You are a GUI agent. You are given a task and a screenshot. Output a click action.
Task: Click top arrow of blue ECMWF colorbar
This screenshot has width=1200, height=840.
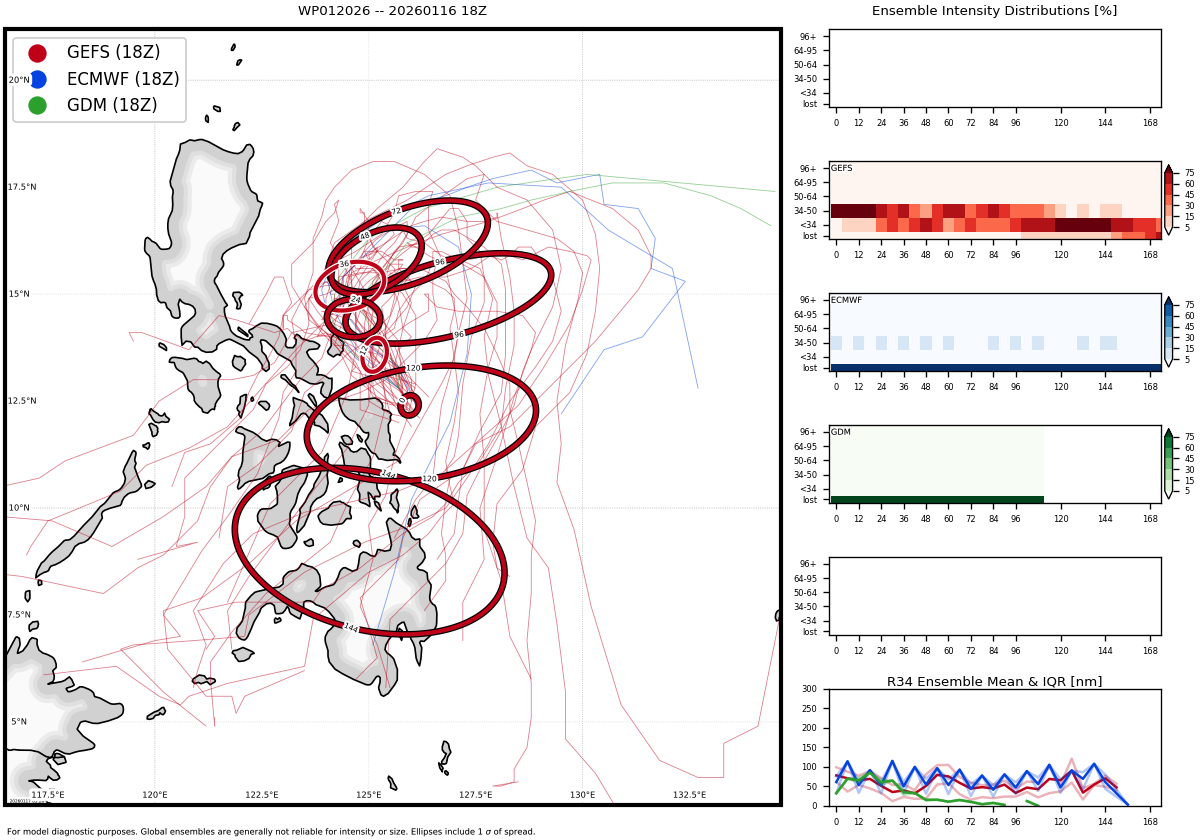pyautogui.click(x=1168, y=300)
